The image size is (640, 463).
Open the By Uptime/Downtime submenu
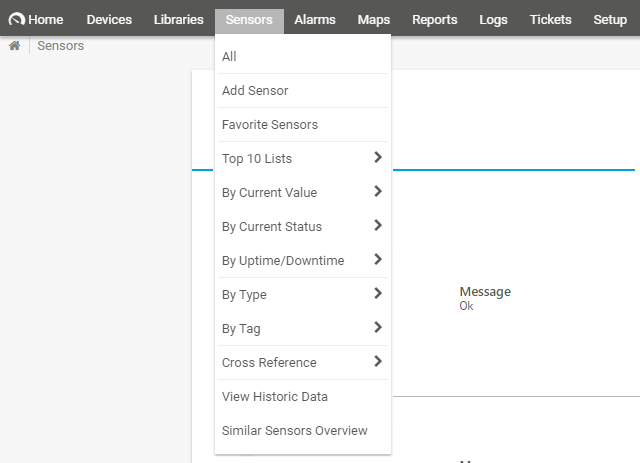tap(302, 260)
